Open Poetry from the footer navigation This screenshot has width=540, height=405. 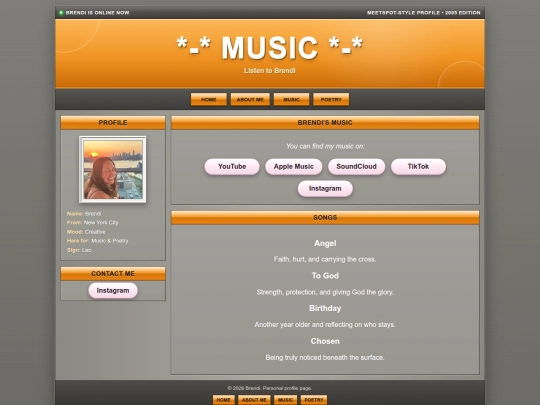[x=314, y=400]
